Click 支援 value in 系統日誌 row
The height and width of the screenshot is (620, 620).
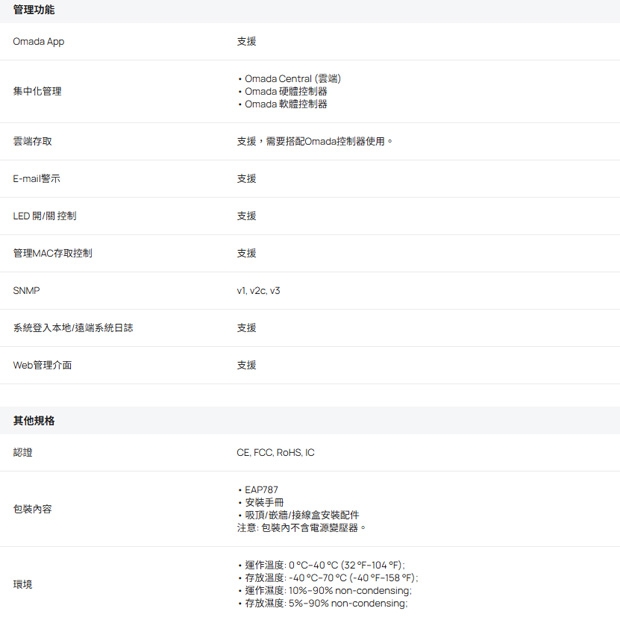tap(246, 328)
